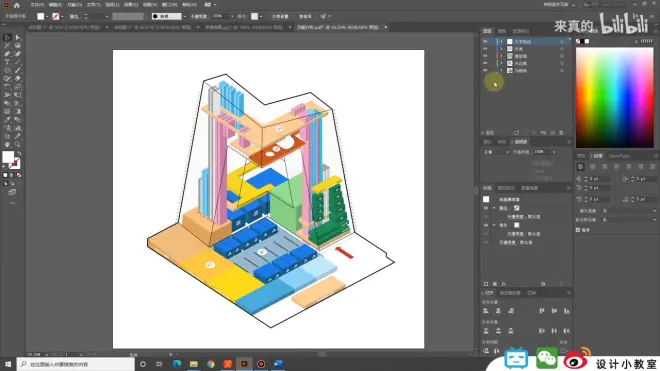The image size is (660, 371).
Task: Open File Explorer from the taskbar
Action: click(x=194, y=364)
